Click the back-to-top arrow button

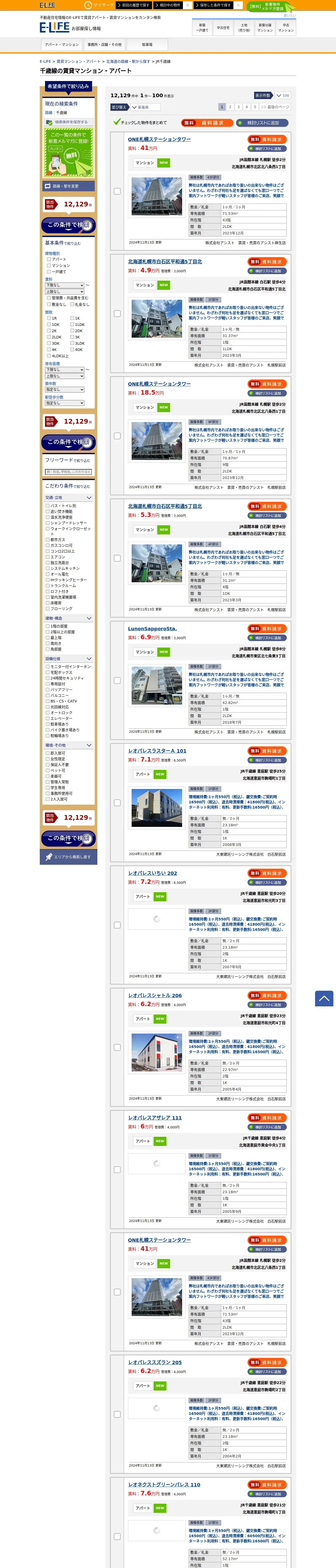[x=324, y=998]
